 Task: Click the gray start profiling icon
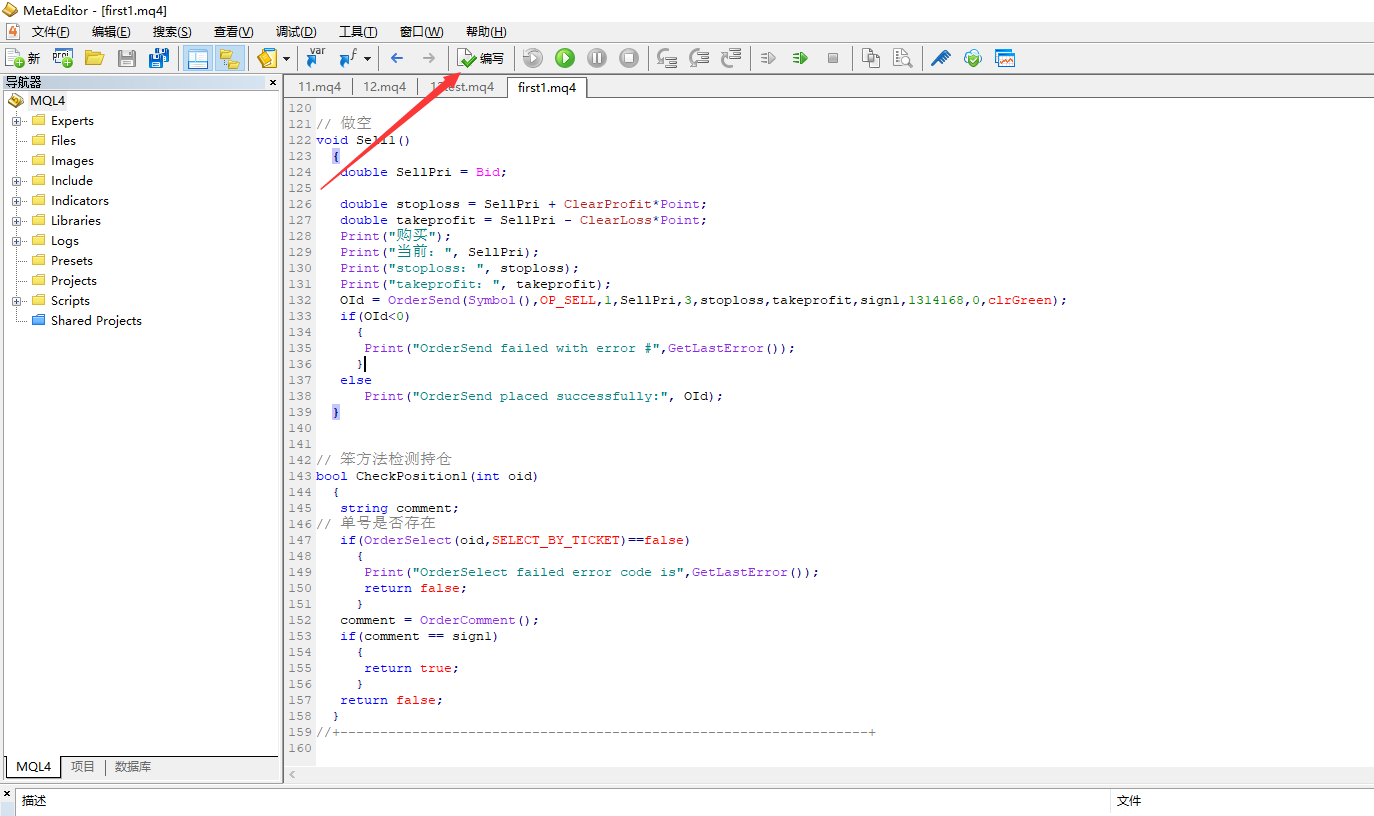tap(769, 58)
